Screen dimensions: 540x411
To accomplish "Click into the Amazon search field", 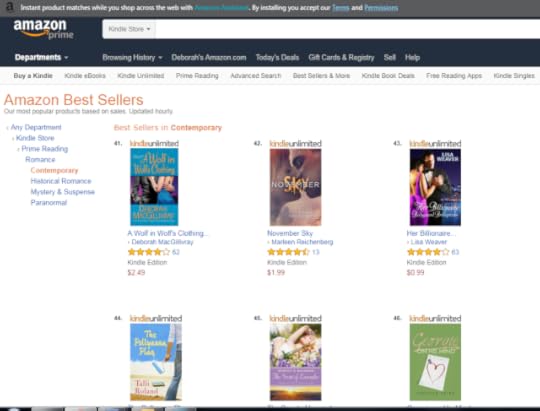I will 347,29.
